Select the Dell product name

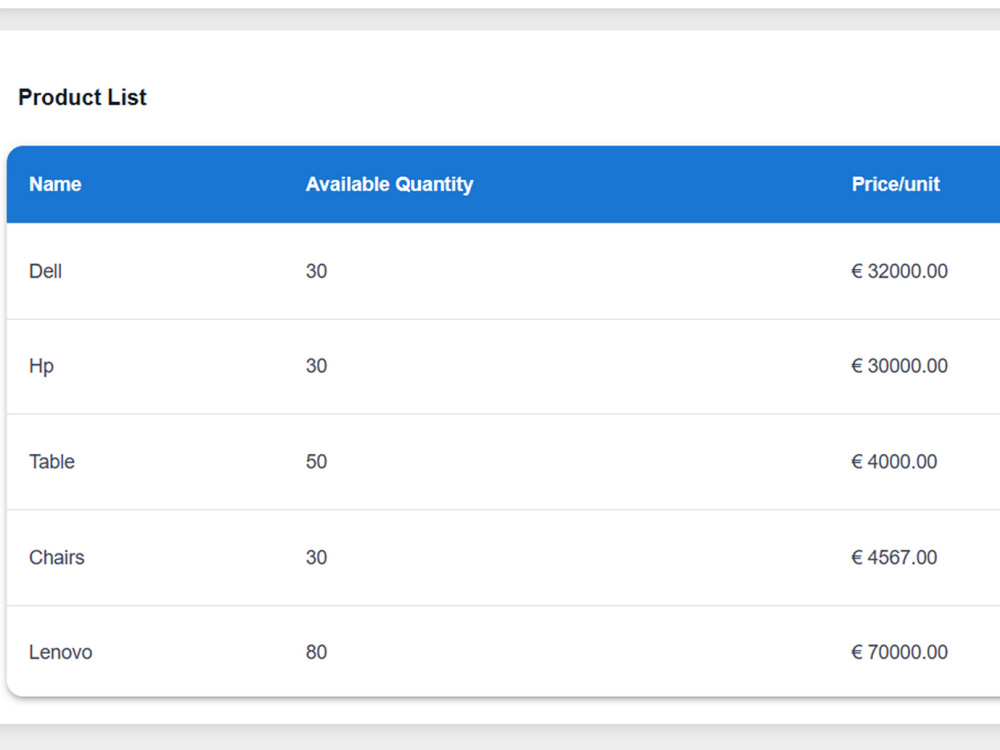click(45, 271)
